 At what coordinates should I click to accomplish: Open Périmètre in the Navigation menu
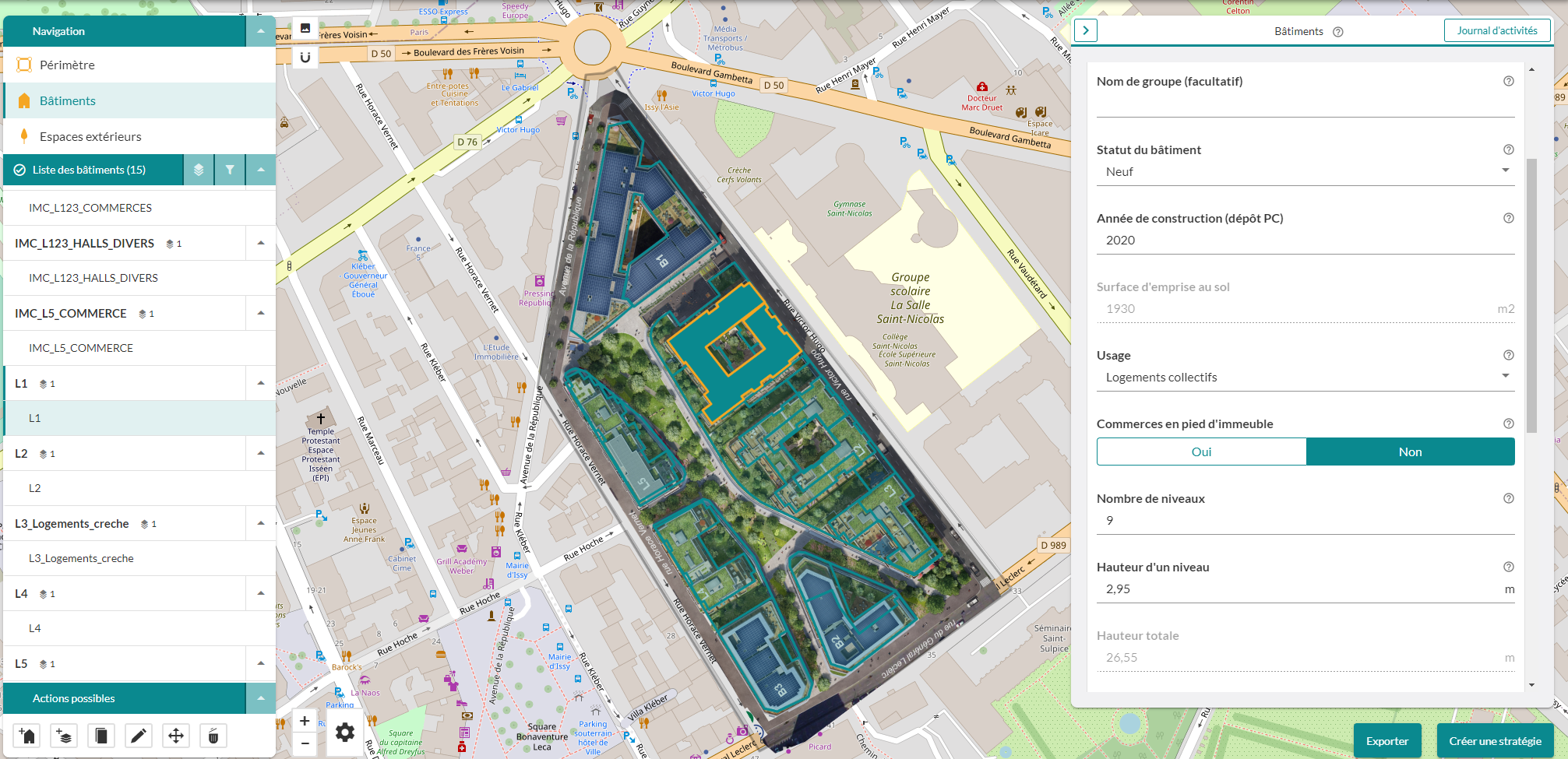coord(67,65)
